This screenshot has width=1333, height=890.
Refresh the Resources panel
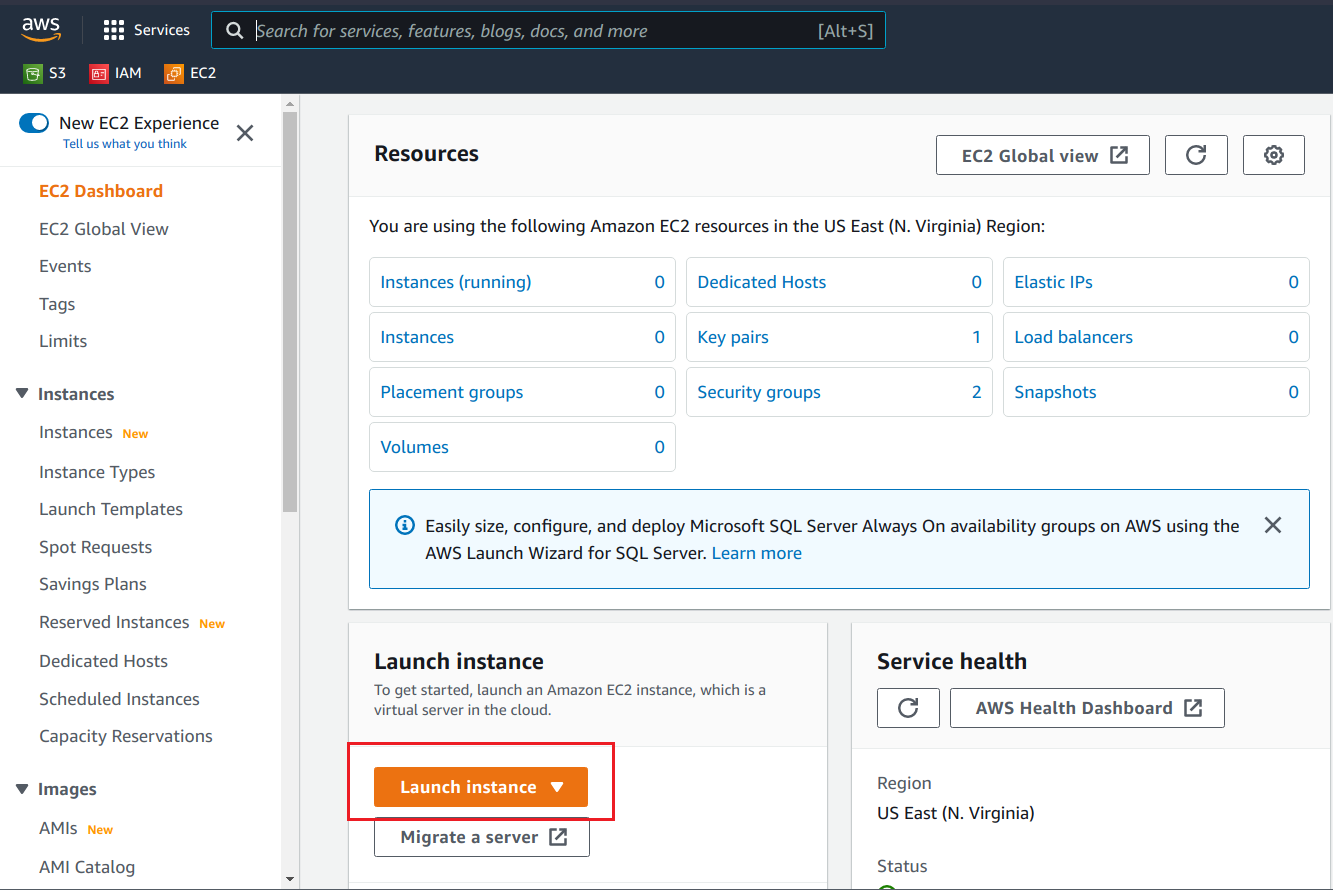pos(1196,155)
